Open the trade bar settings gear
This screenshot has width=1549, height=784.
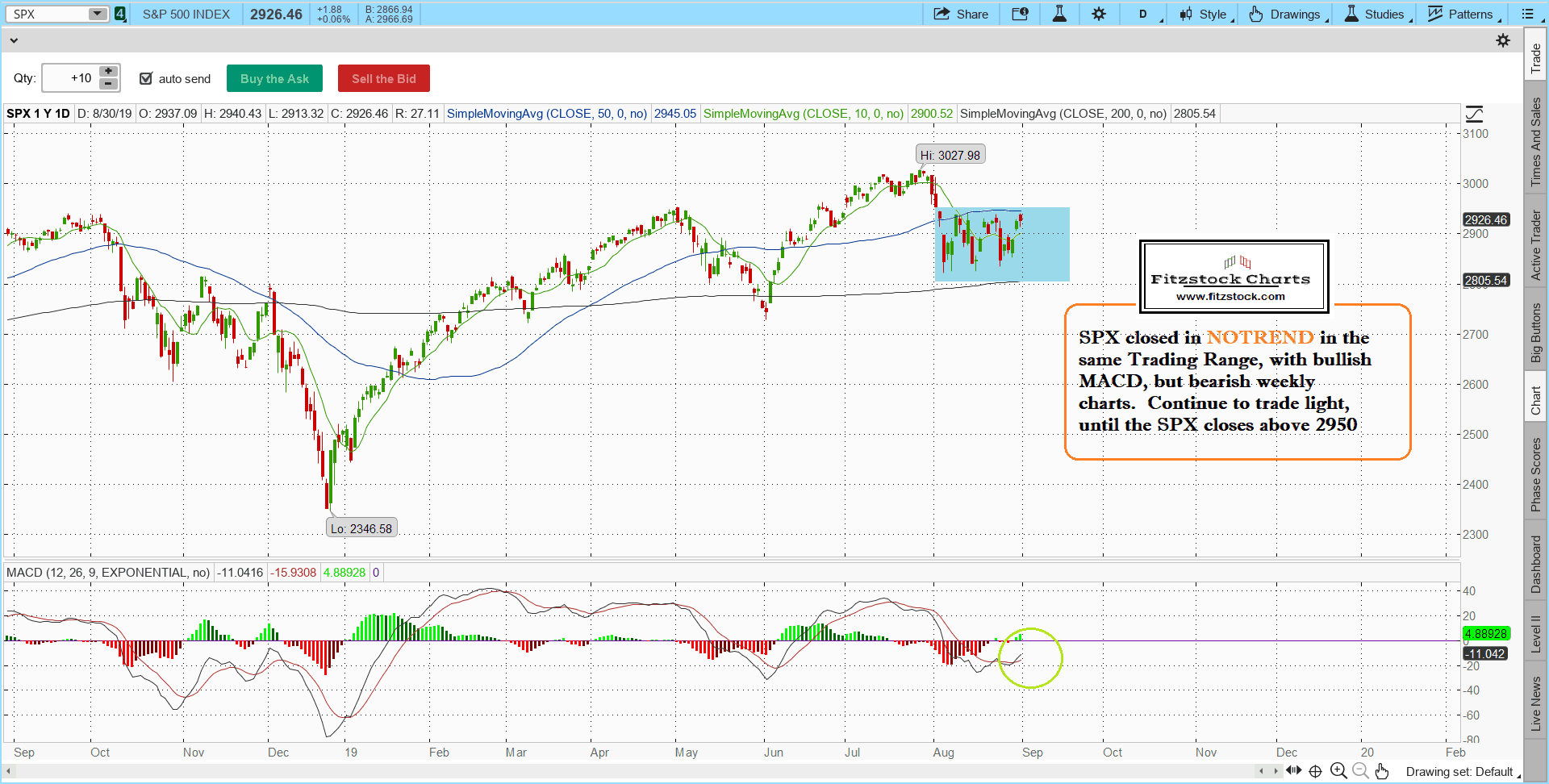[1502, 40]
